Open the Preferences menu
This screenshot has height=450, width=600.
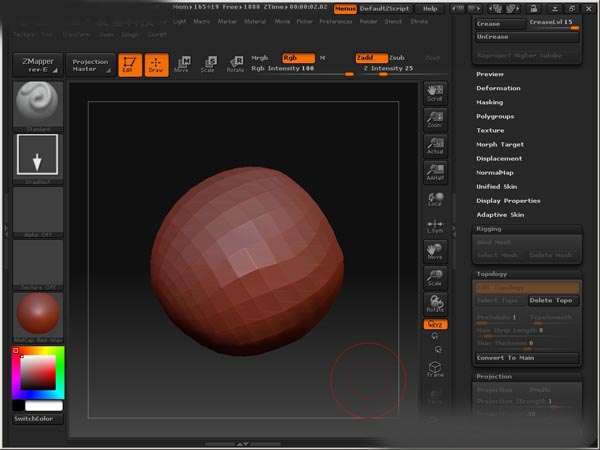(x=336, y=20)
